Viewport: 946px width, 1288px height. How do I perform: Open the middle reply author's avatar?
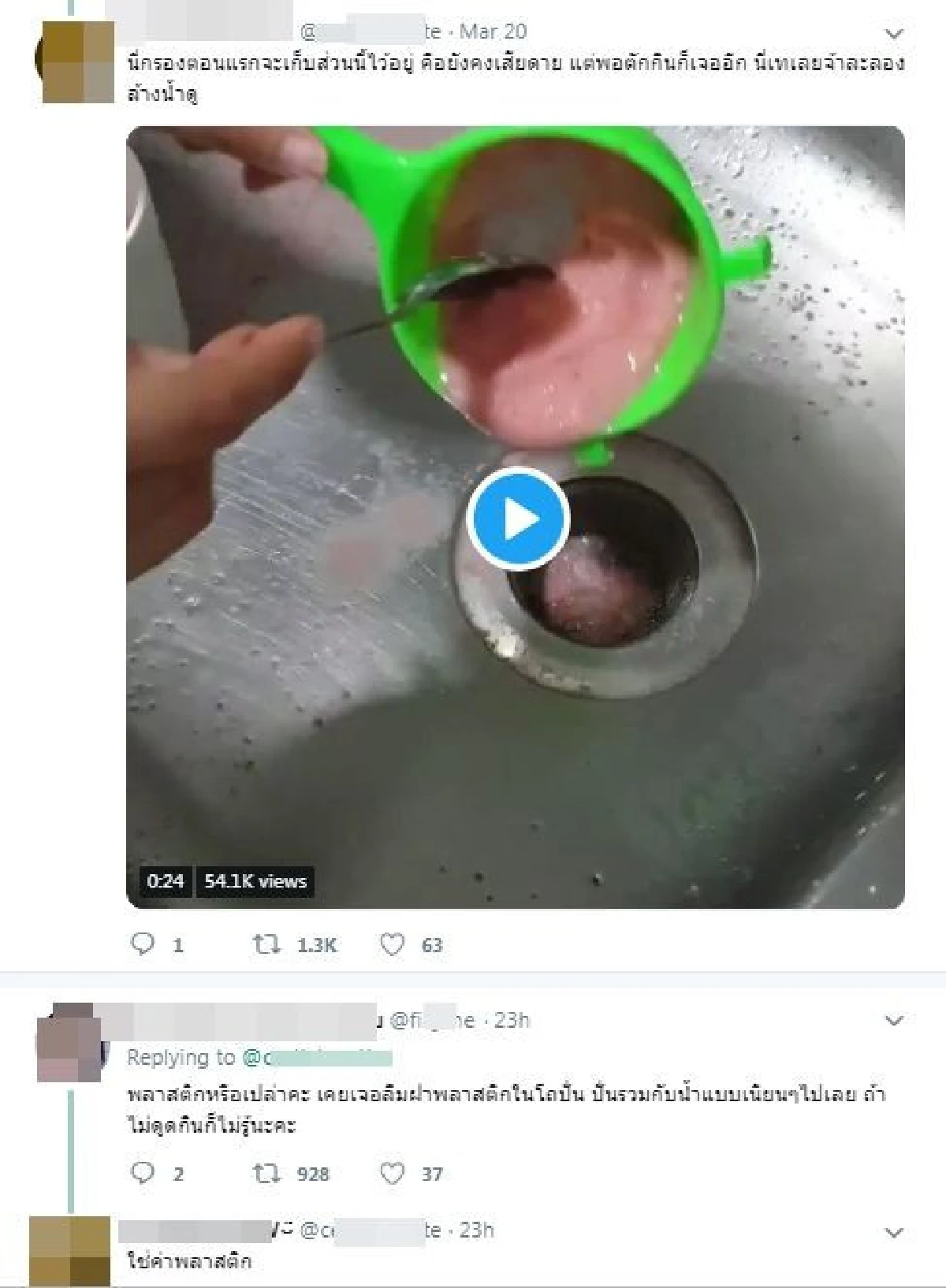click(x=73, y=1042)
